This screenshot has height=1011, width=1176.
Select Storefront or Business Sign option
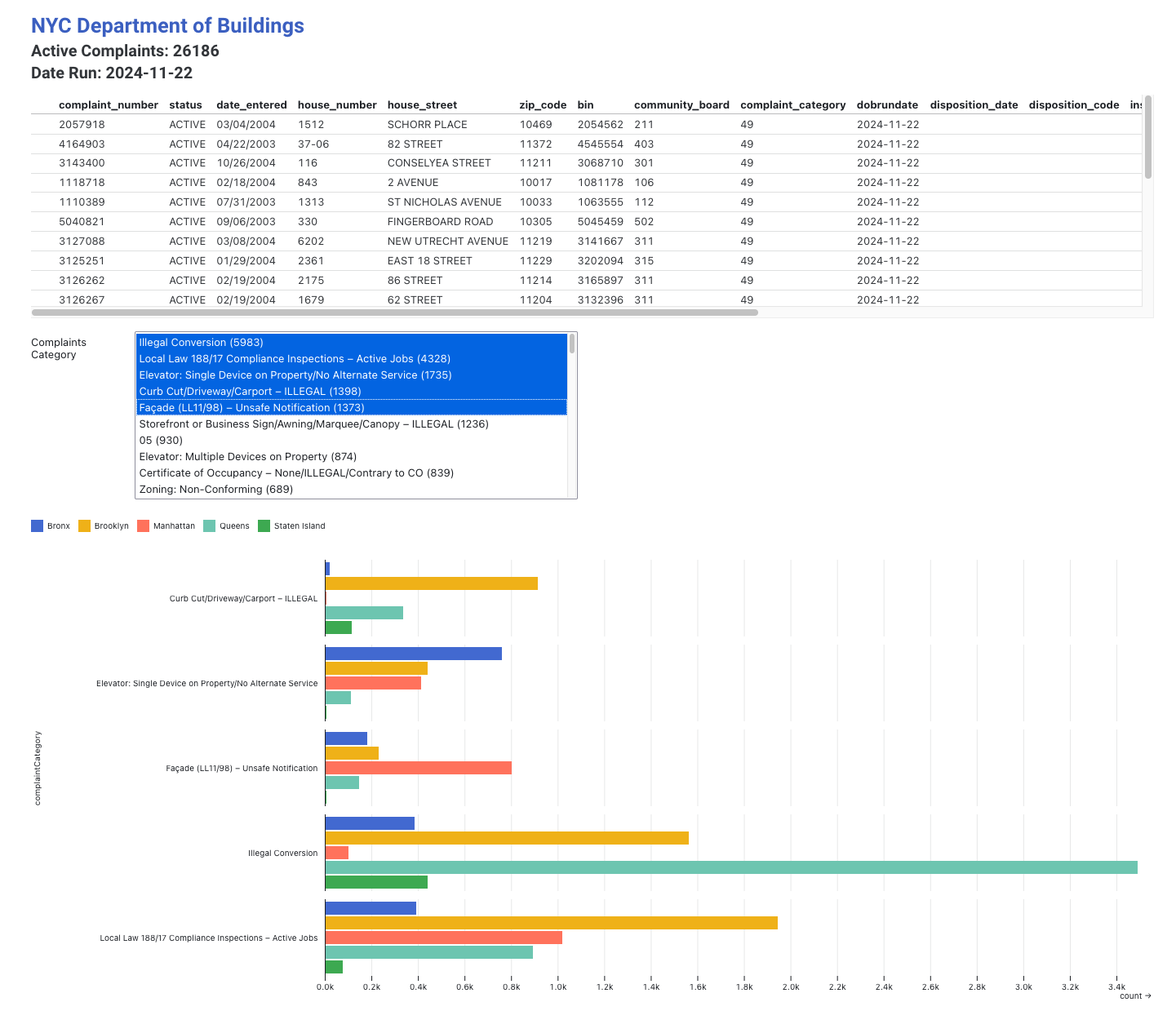313,424
